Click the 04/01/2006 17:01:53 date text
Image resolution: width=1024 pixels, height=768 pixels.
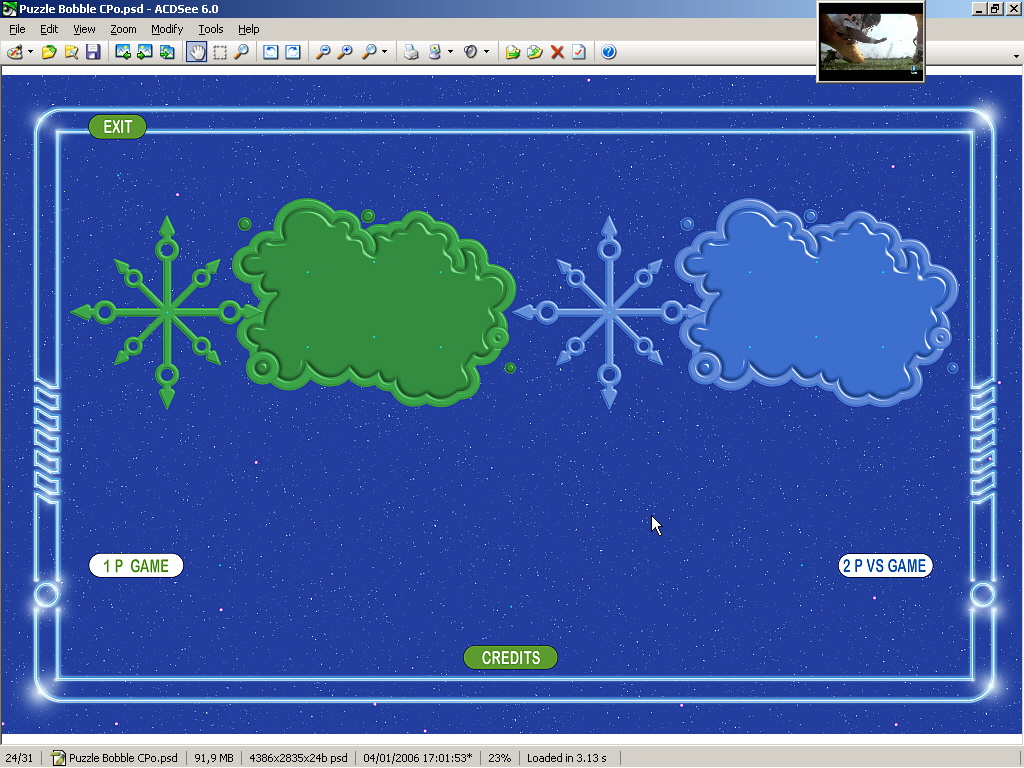418,758
